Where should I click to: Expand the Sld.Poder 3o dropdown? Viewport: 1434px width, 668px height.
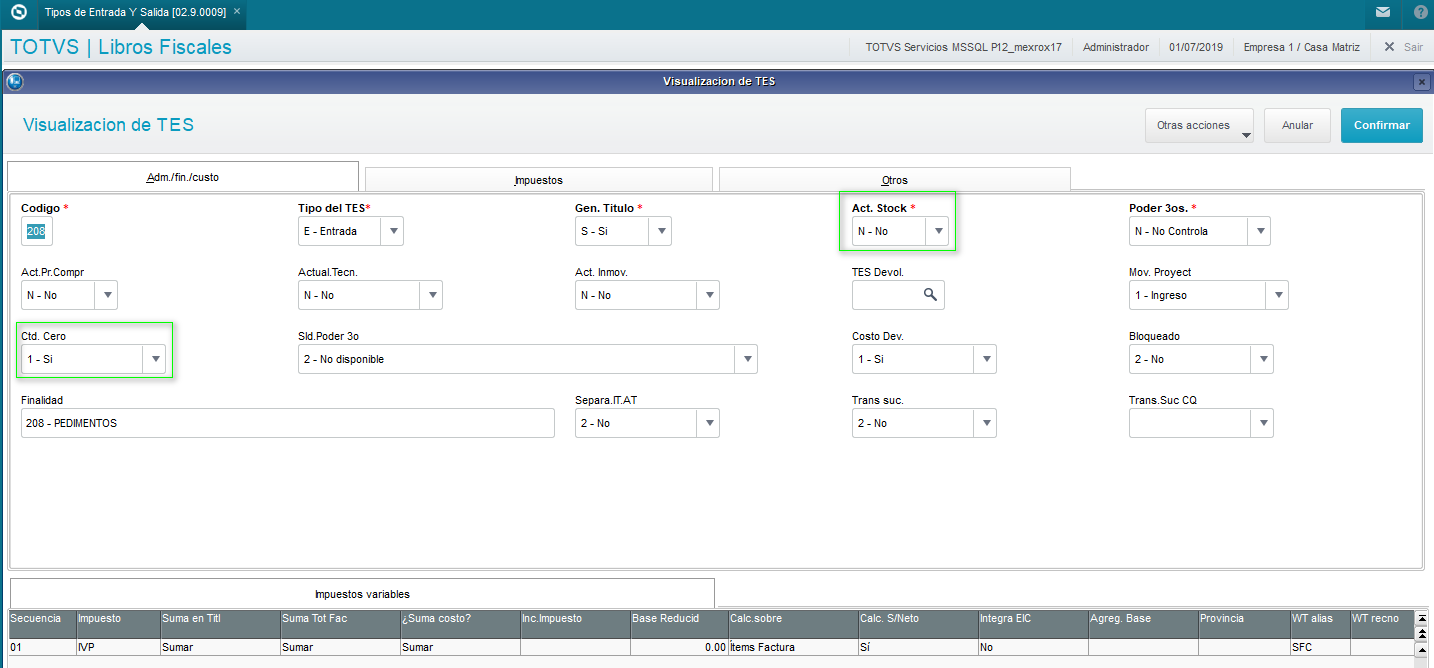747,359
